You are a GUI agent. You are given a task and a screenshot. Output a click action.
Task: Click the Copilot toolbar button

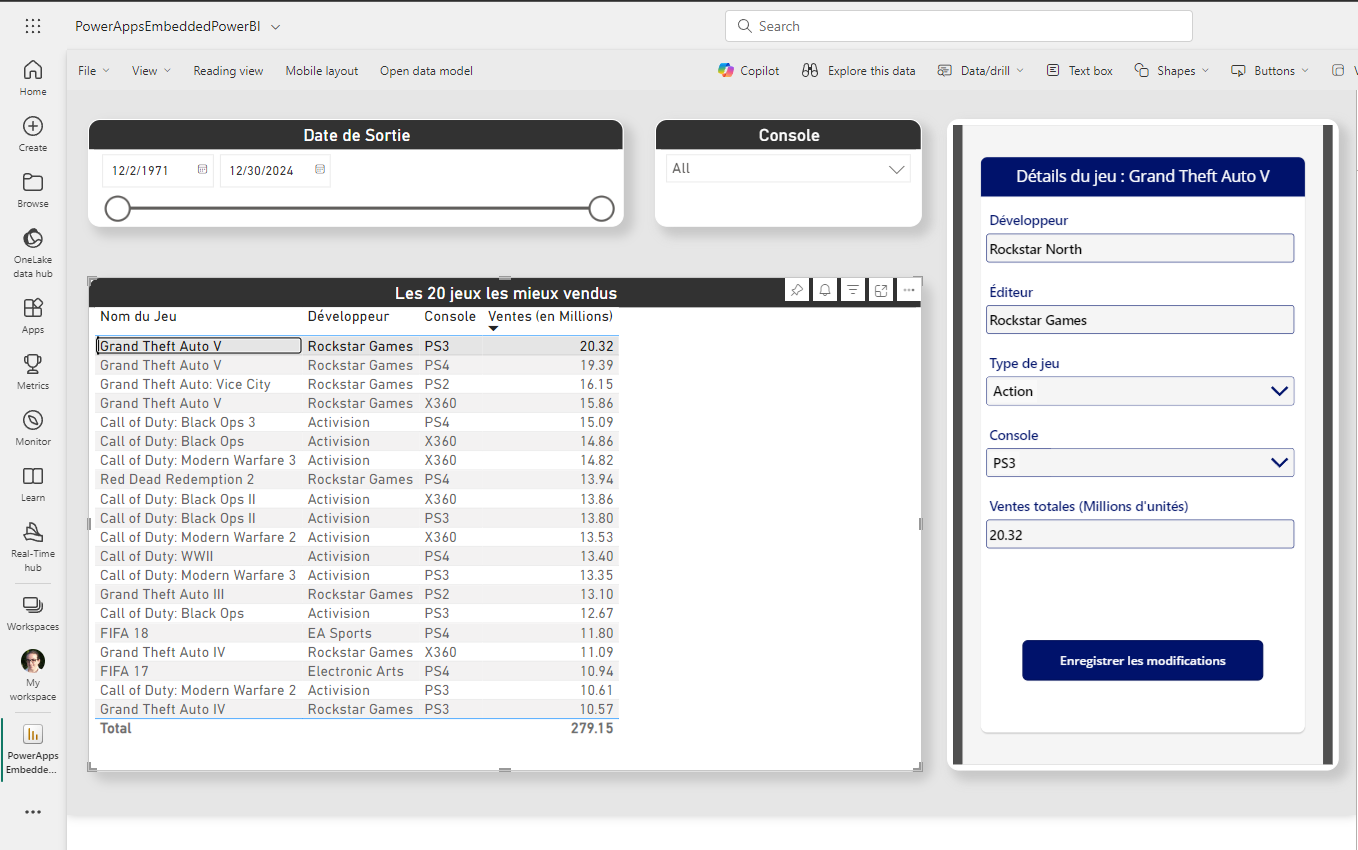(749, 71)
